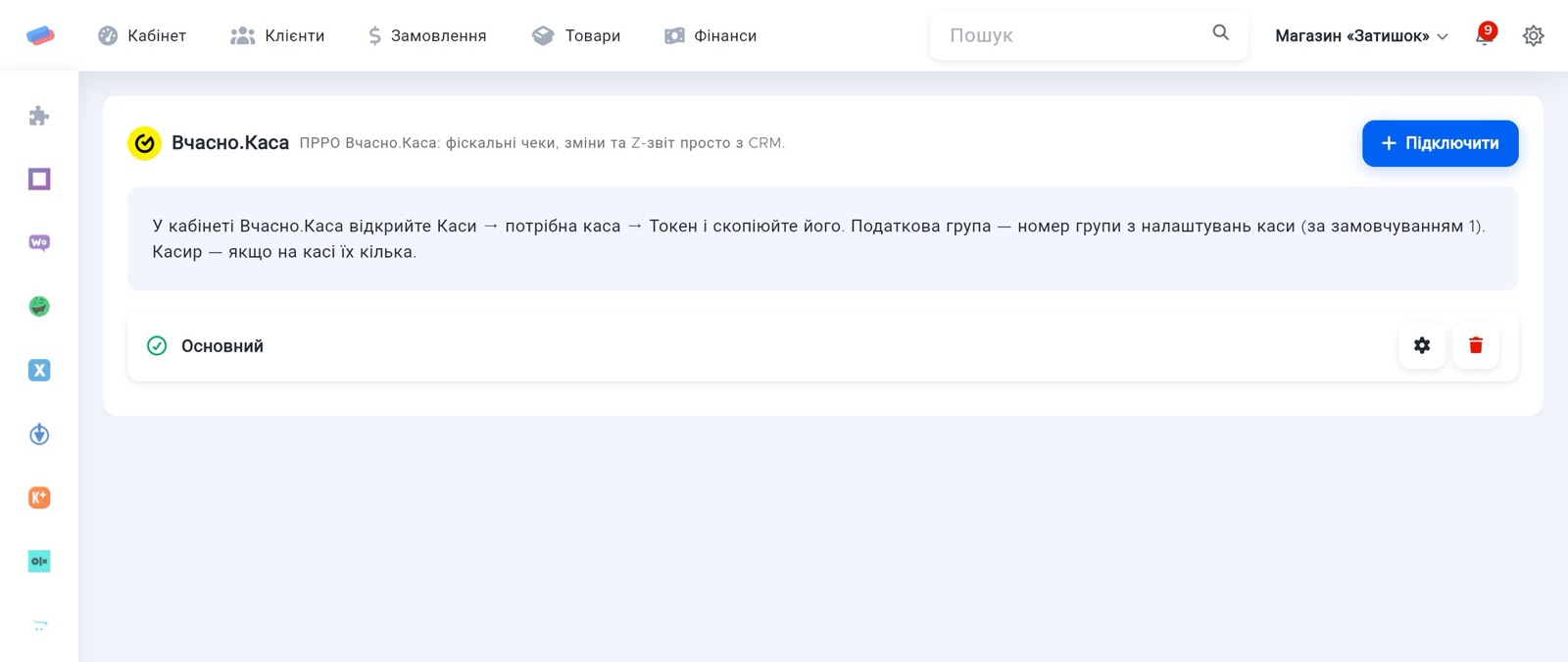The image size is (1568, 662).
Task: Delete the Основний connection with trash icon
Action: (x=1476, y=345)
